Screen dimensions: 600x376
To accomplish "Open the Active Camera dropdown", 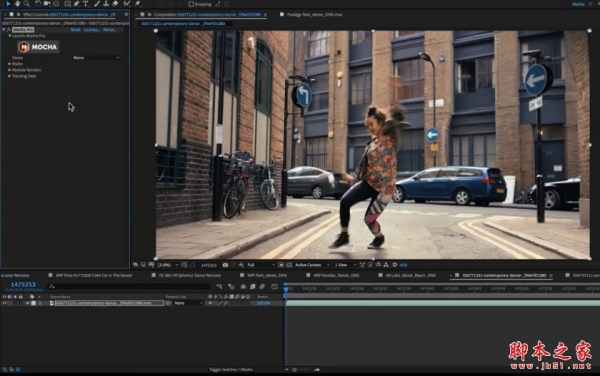I will (312, 265).
